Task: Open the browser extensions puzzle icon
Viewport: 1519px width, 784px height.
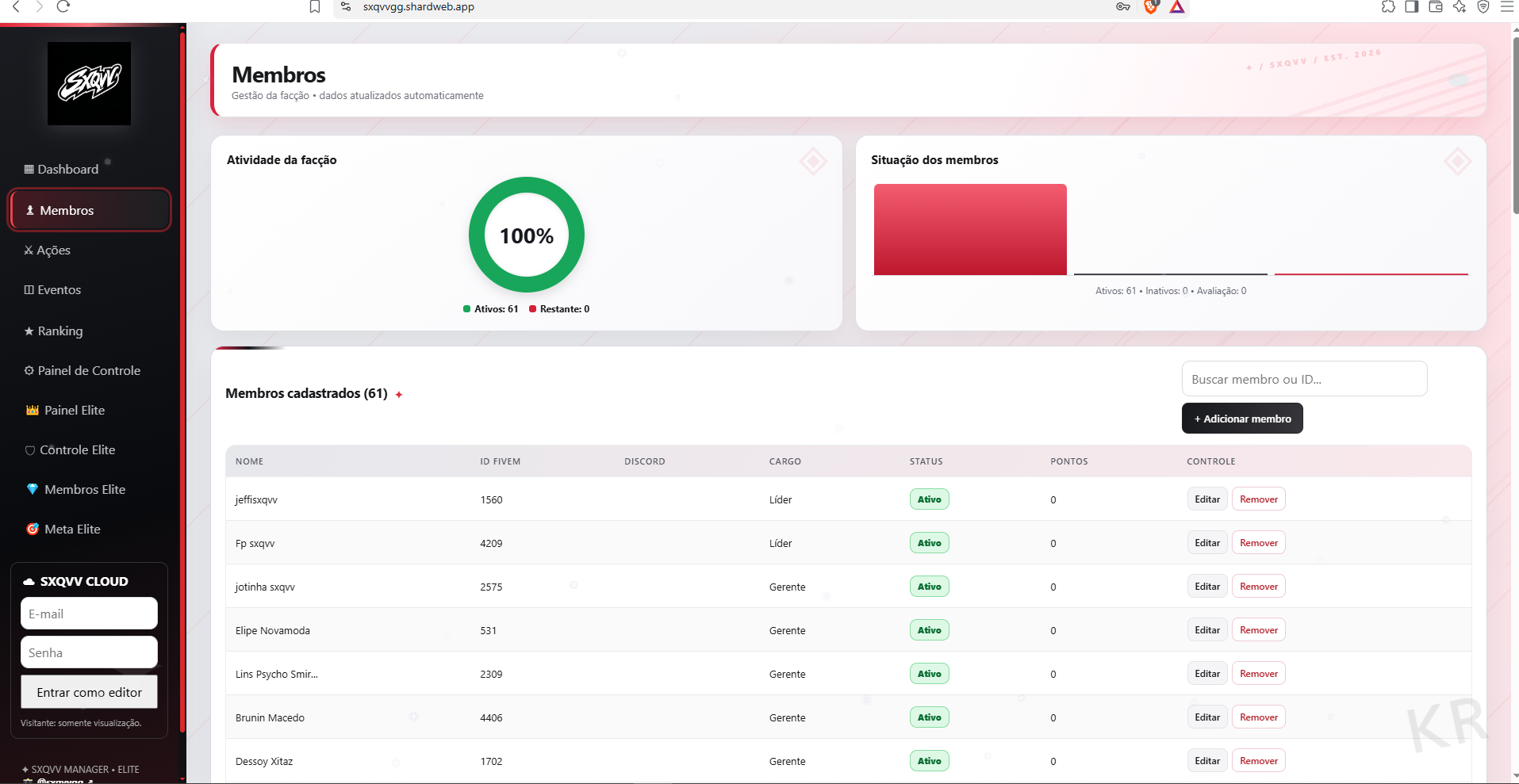Action: (x=1388, y=6)
